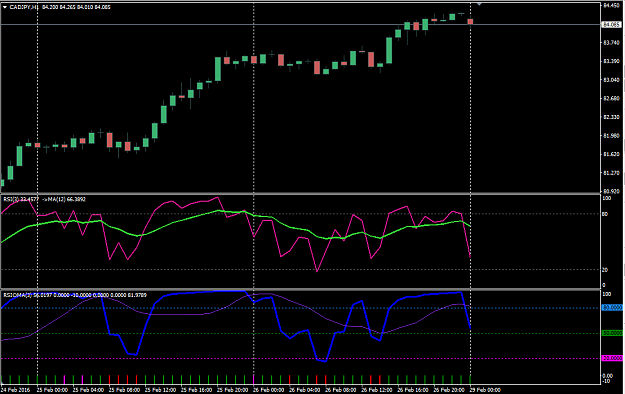Image resolution: width=625 pixels, height=394 pixels.
Task: Click the 25 Feb 20:00 time label
Action: [x=232, y=390]
